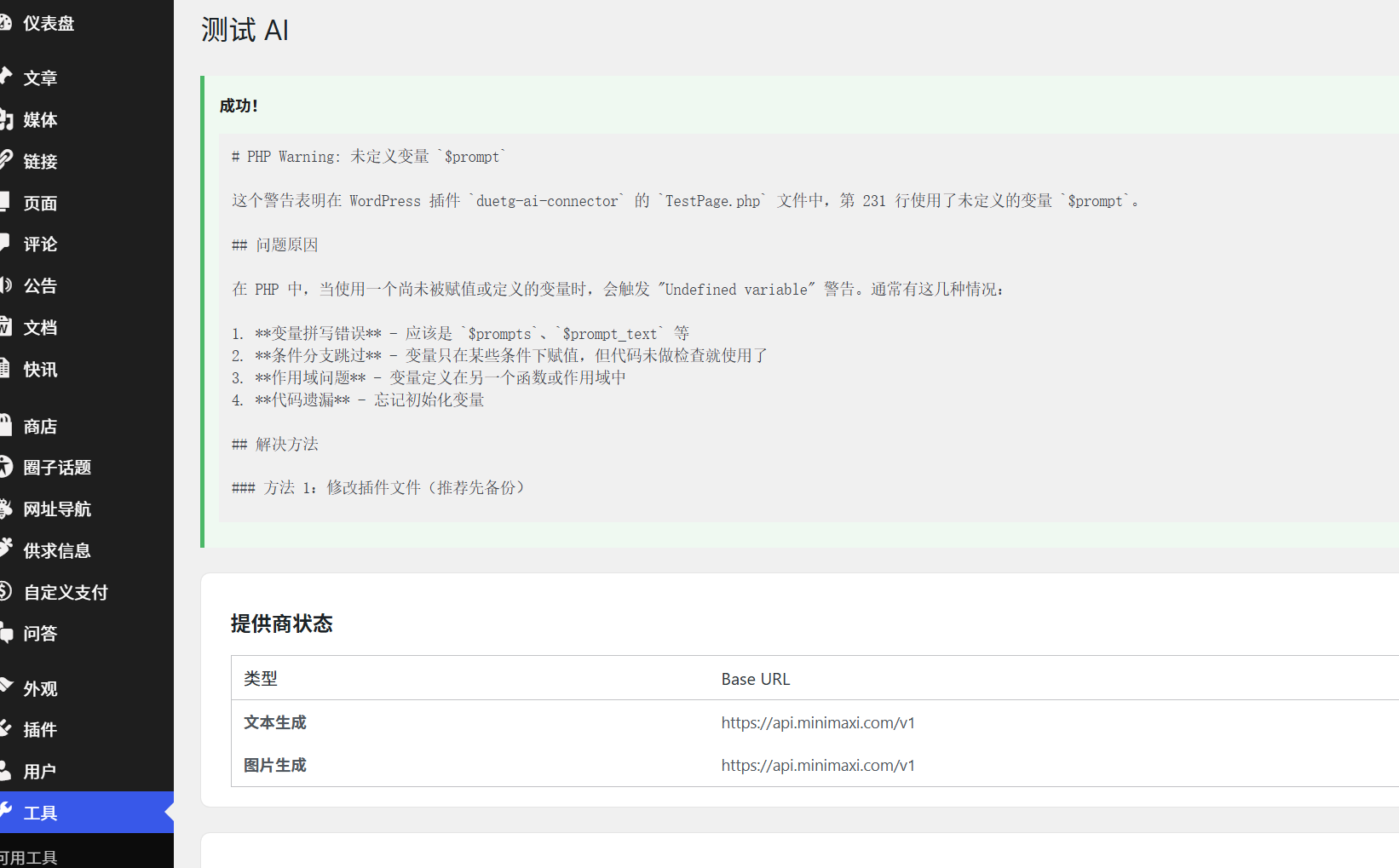1399x868 pixels.
Task: Click the 仪表盘 dashboard icon
Action: tap(4, 23)
